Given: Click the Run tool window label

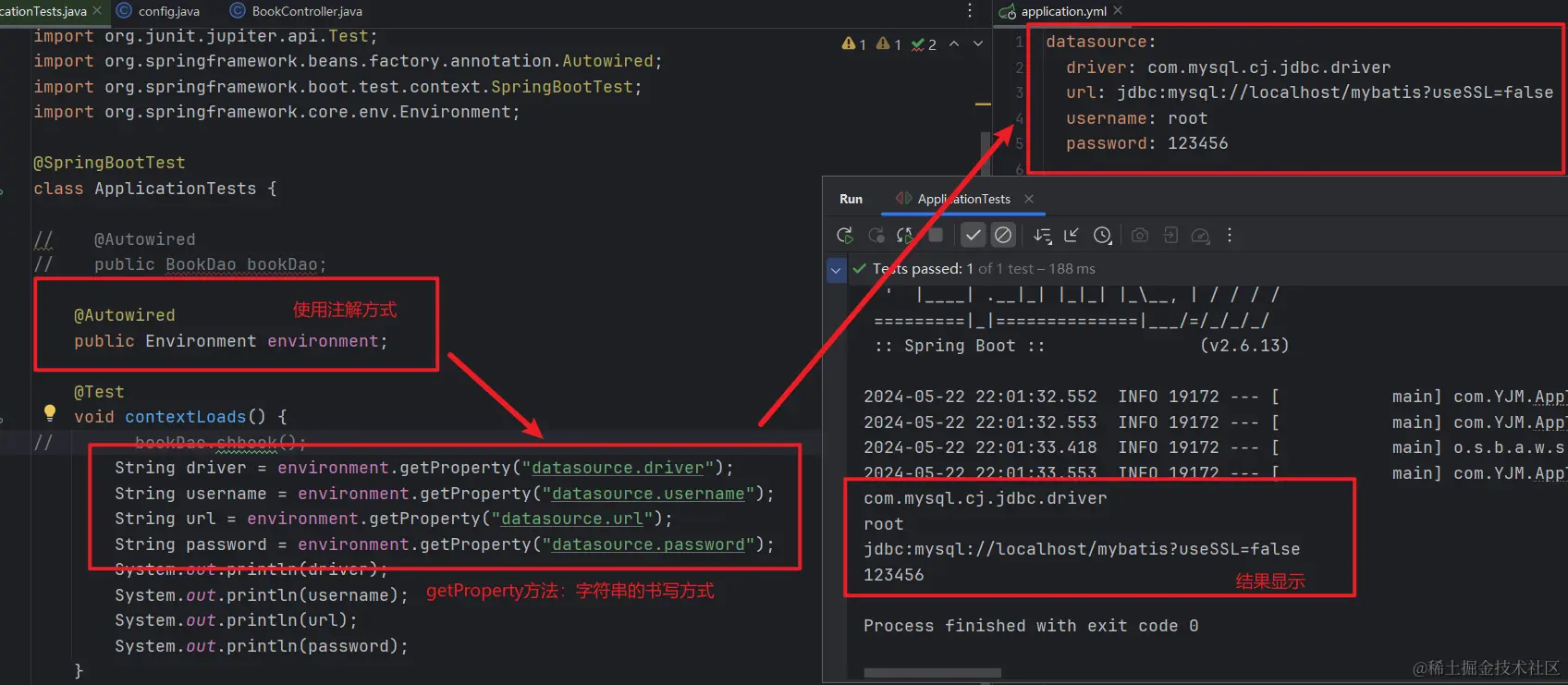Looking at the screenshot, I should point(851,199).
